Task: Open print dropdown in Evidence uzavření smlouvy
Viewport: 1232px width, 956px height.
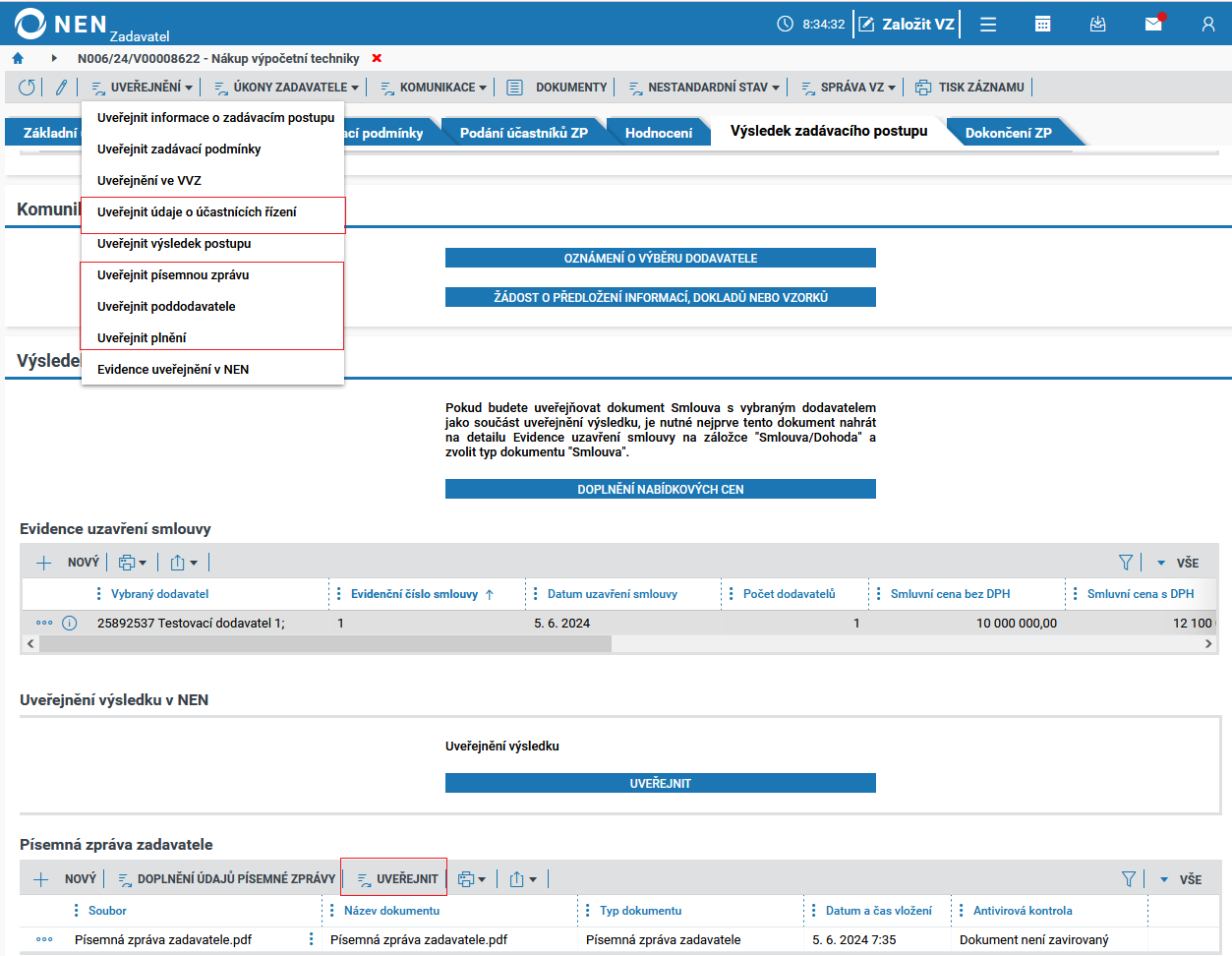Action: tap(133, 563)
